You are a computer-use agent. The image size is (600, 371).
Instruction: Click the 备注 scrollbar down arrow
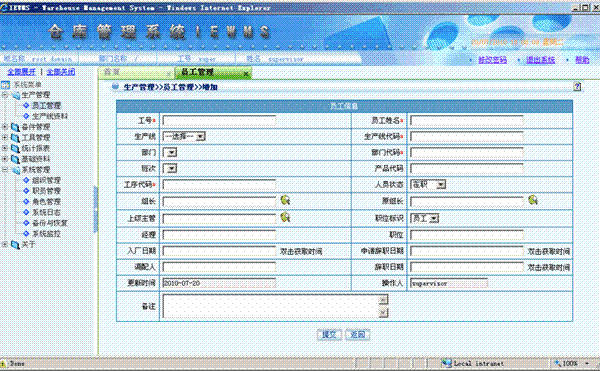(383, 313)
